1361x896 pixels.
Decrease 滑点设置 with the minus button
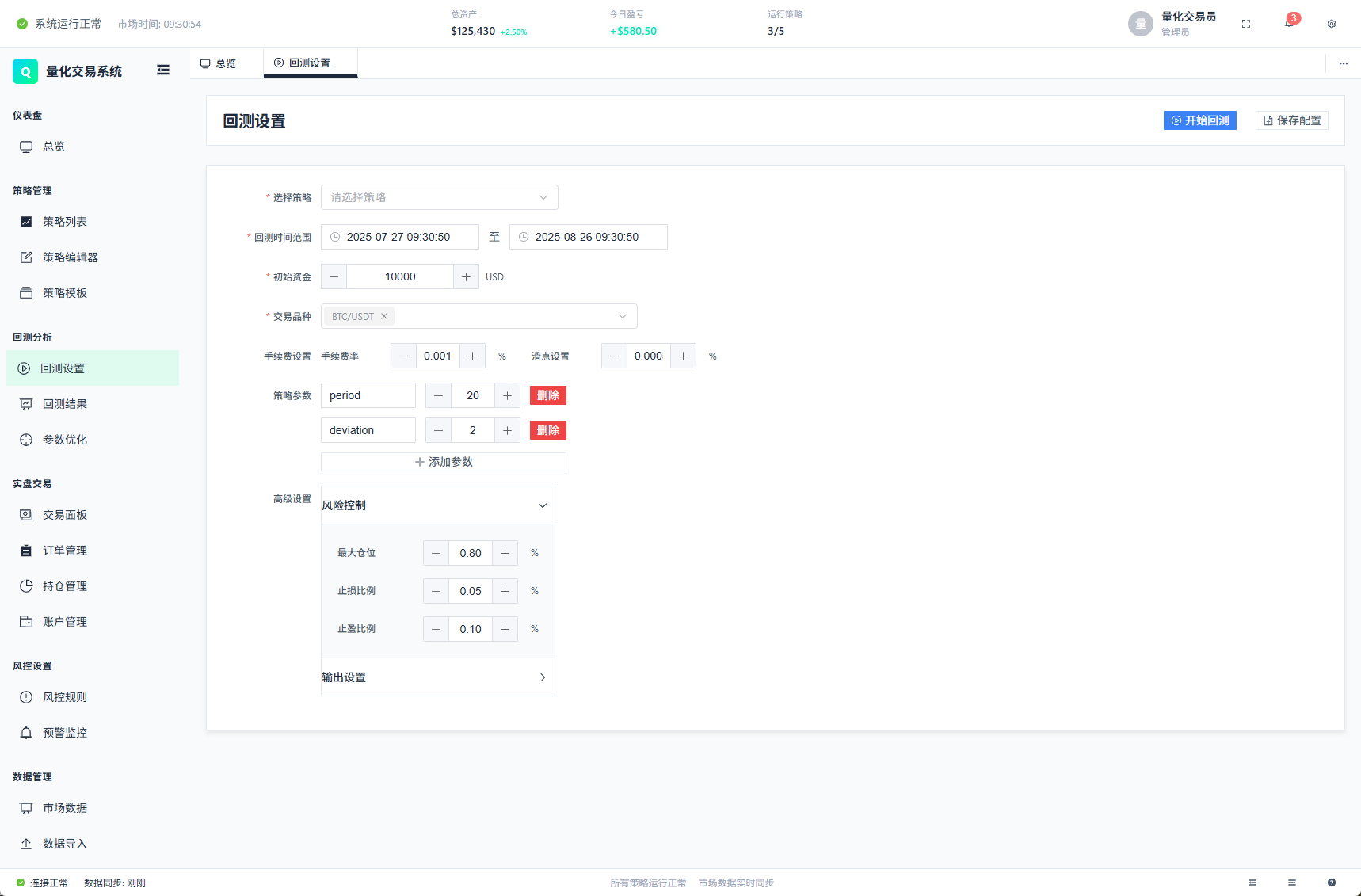[614, 356]
